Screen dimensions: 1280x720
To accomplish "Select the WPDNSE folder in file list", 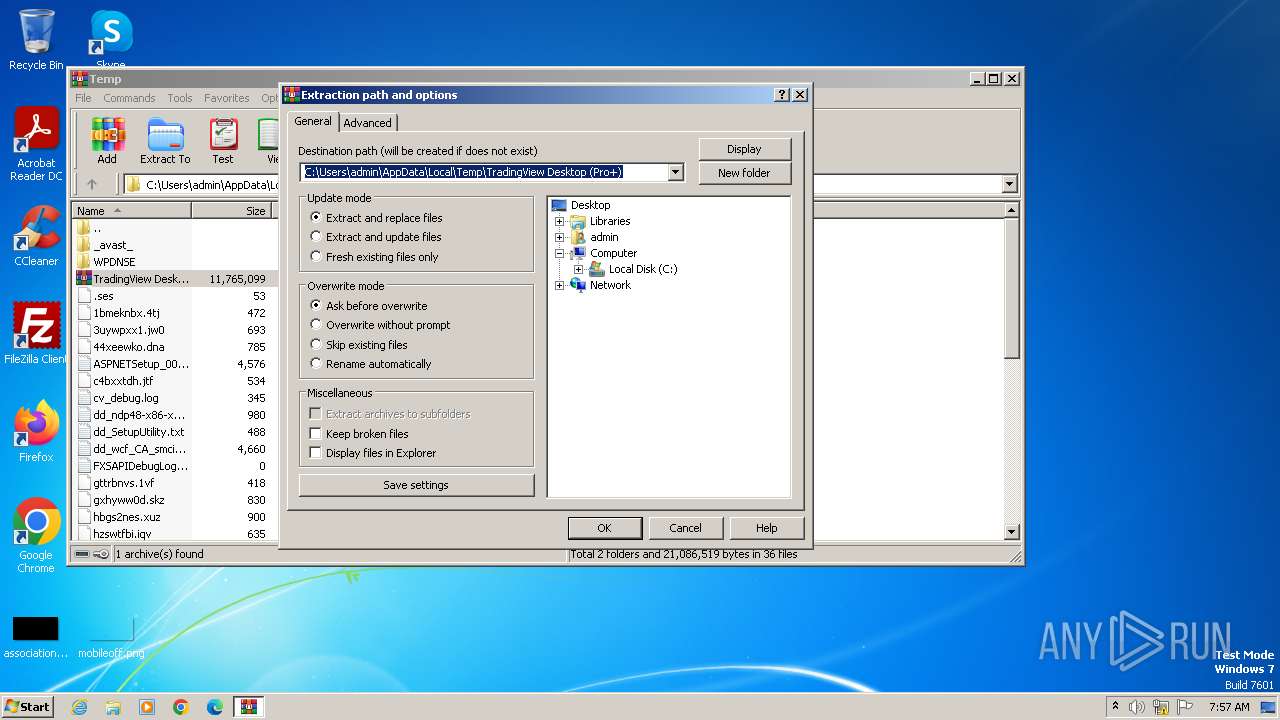I will (114, 262).
